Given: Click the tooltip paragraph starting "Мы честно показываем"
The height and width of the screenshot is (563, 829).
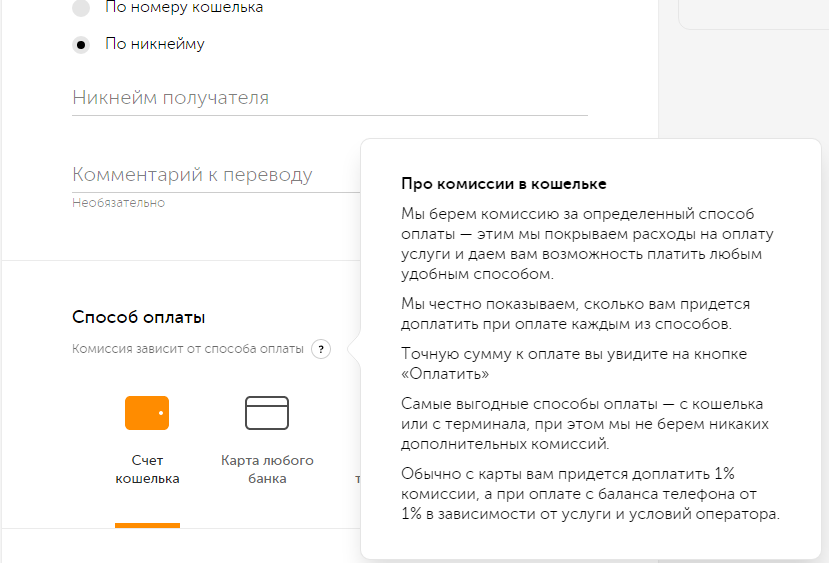Looking at the screenshot, I should 575,312.
